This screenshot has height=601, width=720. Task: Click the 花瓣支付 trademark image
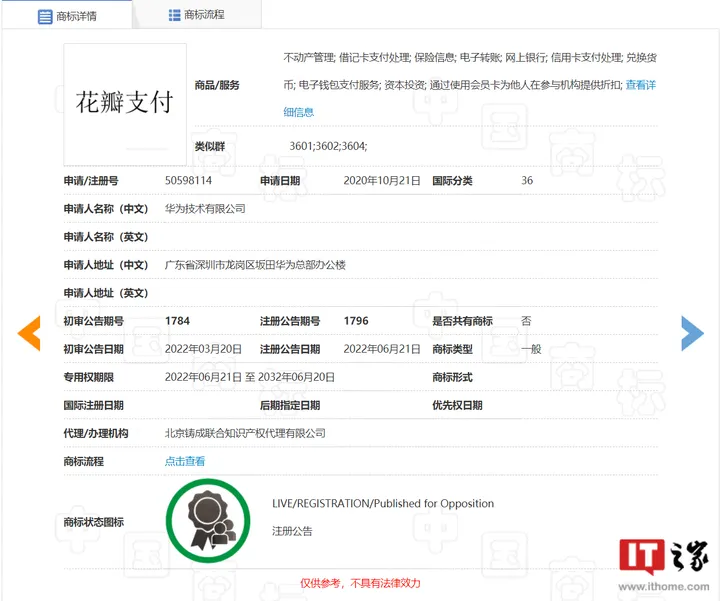[x=125, y=104]
